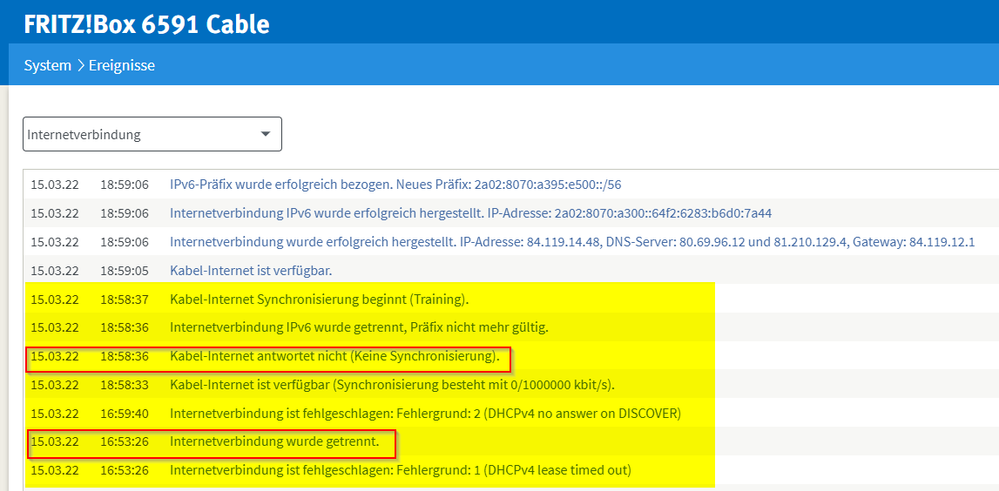Select IPv6 wurde getrennt, Präfix nicht mehr gültig entry
The height and width of the screenshot is (491, 999).
click(512, 328)
